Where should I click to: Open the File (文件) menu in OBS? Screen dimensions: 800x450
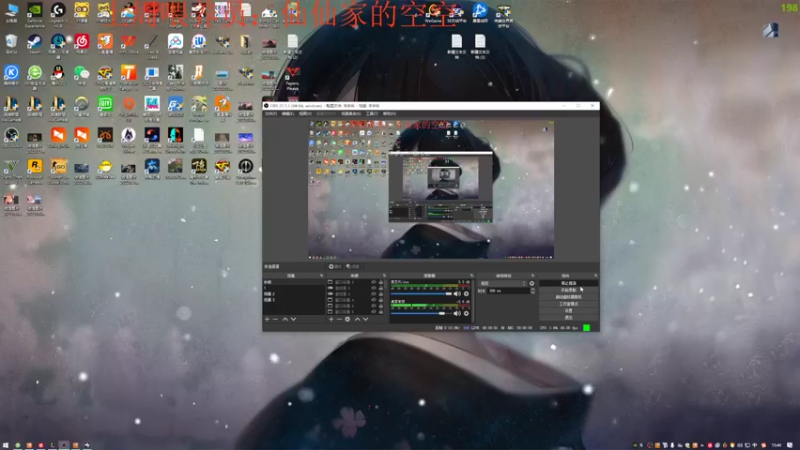(271, 113)
